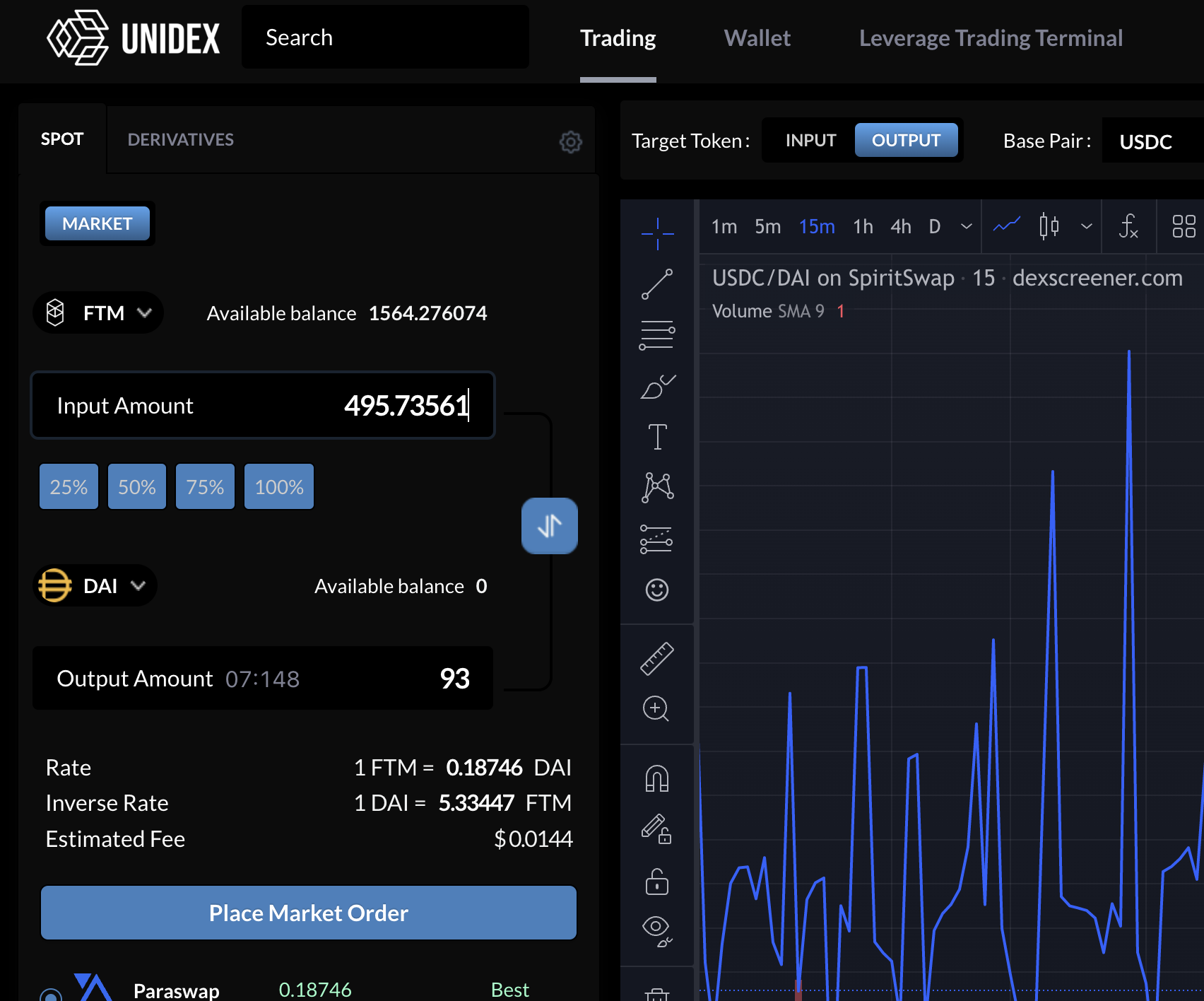Swap input and output tokens
Image resolution: width=1204 pixels, height=1001 pixels.
point(550,525)
